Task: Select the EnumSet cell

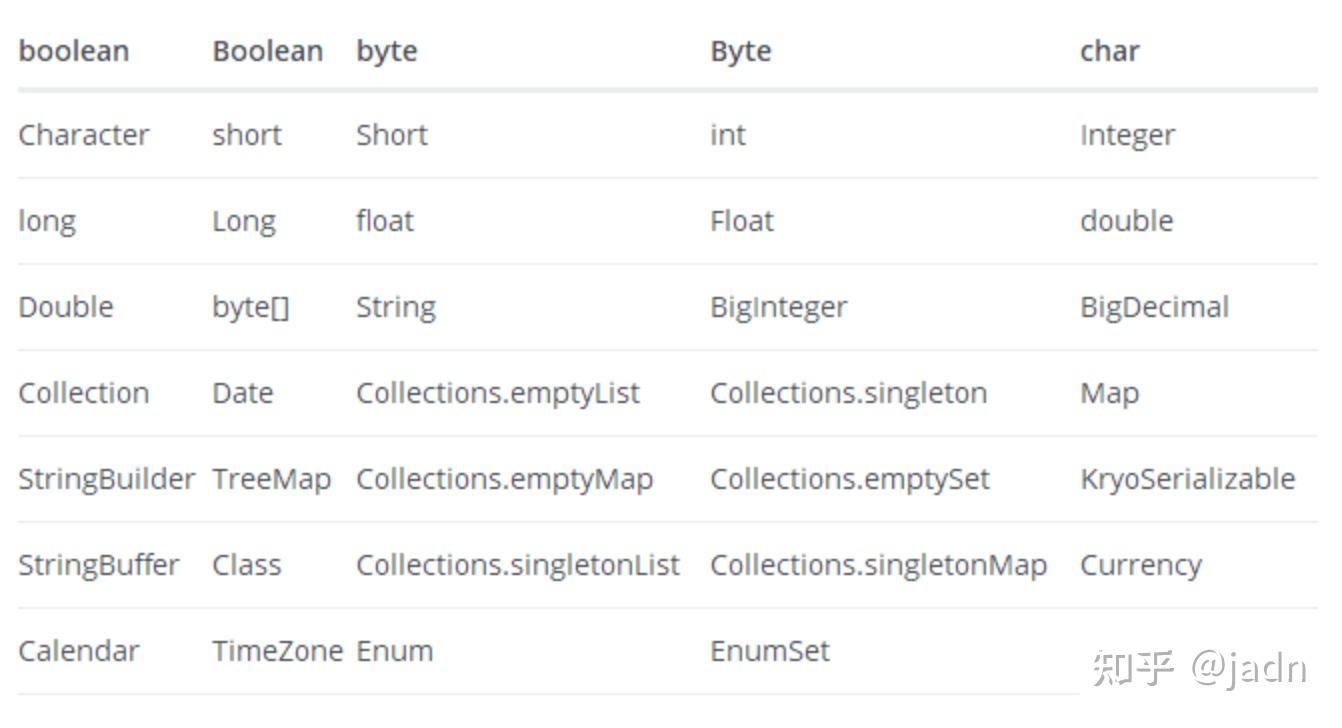Action: tap(769, 651)
